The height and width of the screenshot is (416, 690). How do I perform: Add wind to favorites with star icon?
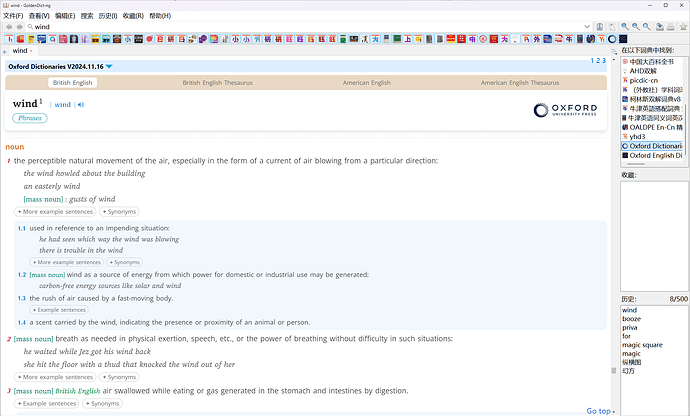(x=683, y=27)
